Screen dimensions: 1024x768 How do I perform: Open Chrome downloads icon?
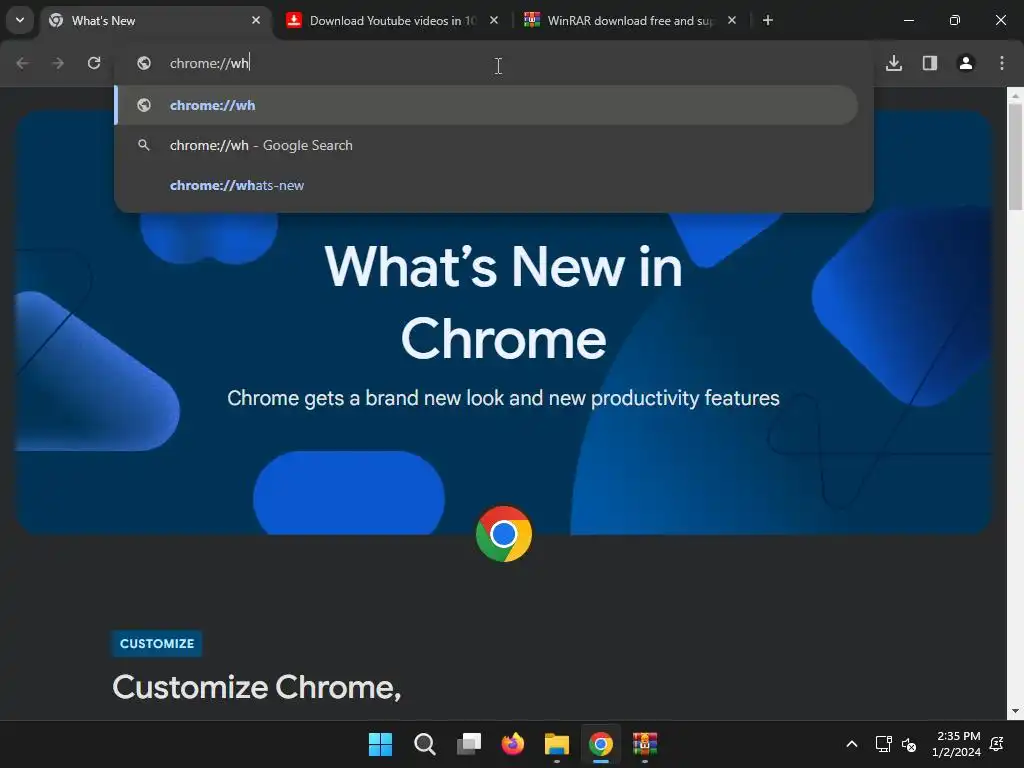[x=894, y=63]
